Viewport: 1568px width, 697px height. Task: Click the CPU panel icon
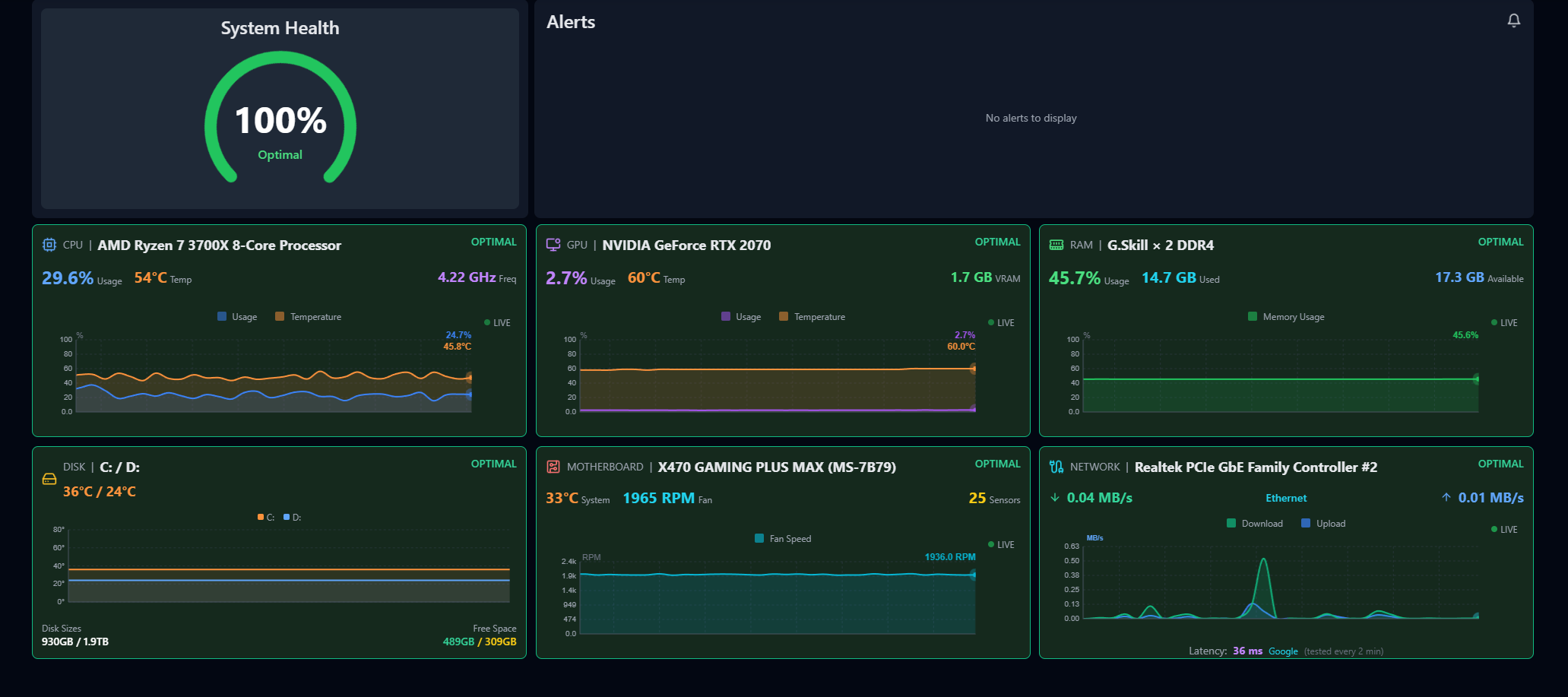click(51, 245)
